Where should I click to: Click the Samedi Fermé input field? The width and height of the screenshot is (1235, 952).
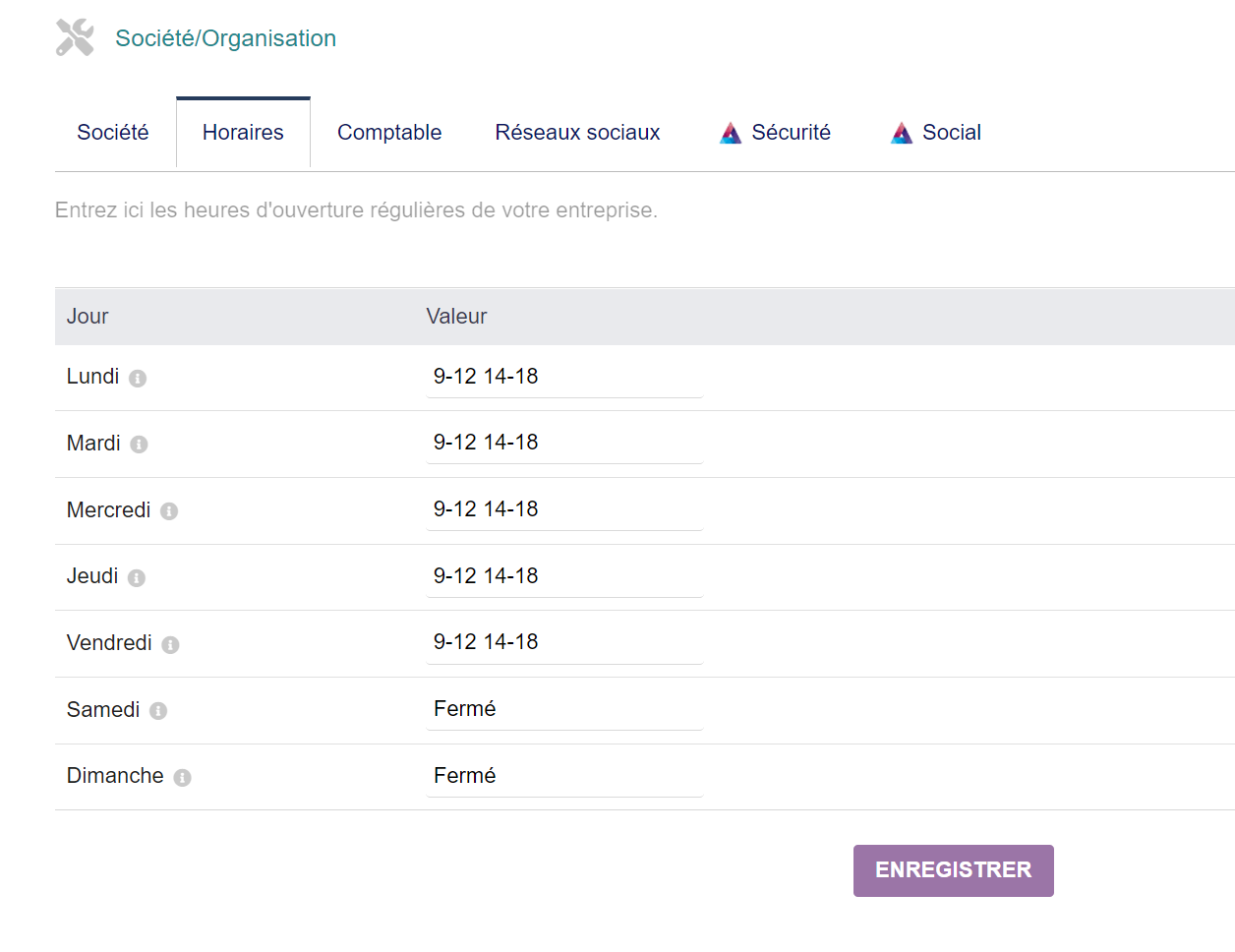click(563, 708)
